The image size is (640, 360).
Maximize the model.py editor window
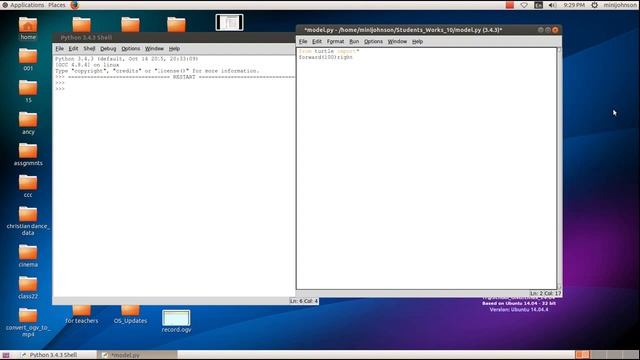coord(548,30)
